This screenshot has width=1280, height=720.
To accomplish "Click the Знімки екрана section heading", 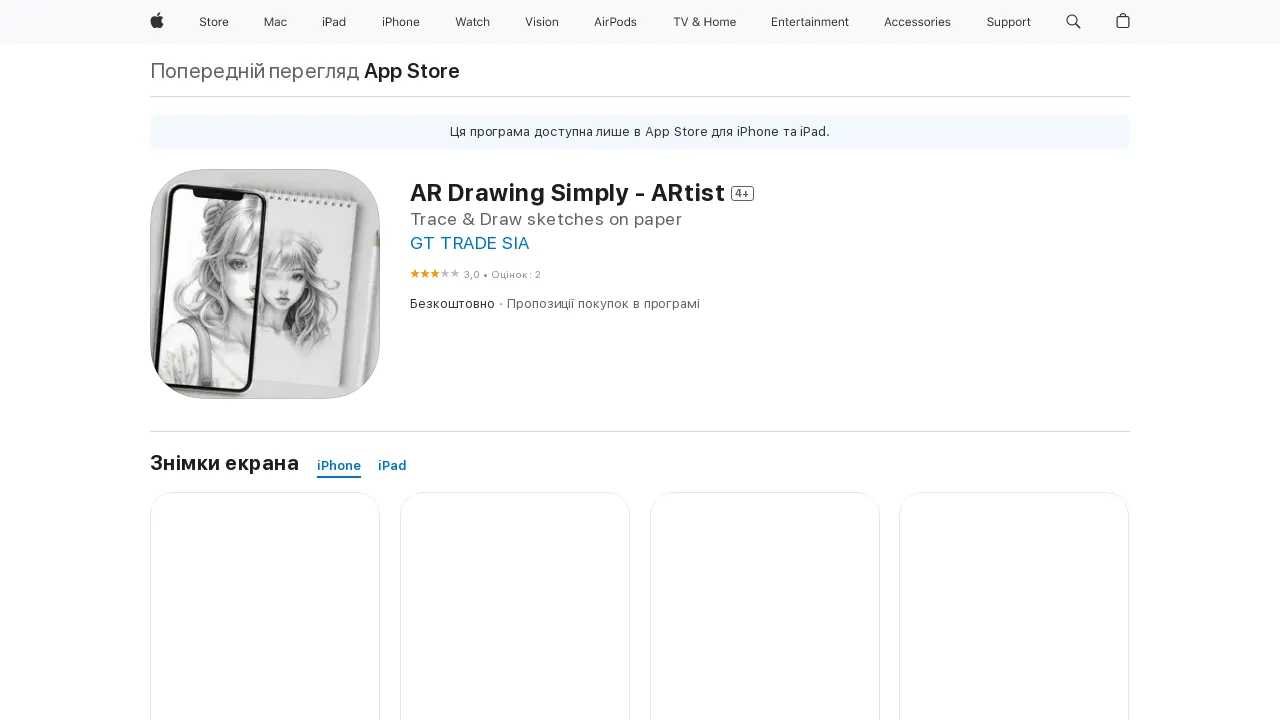I will coord(224,463).
